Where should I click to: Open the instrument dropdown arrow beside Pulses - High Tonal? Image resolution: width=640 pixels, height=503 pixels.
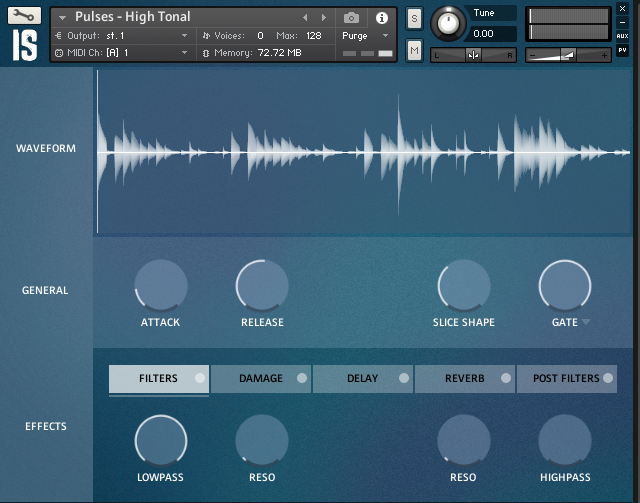pos(62,18)
